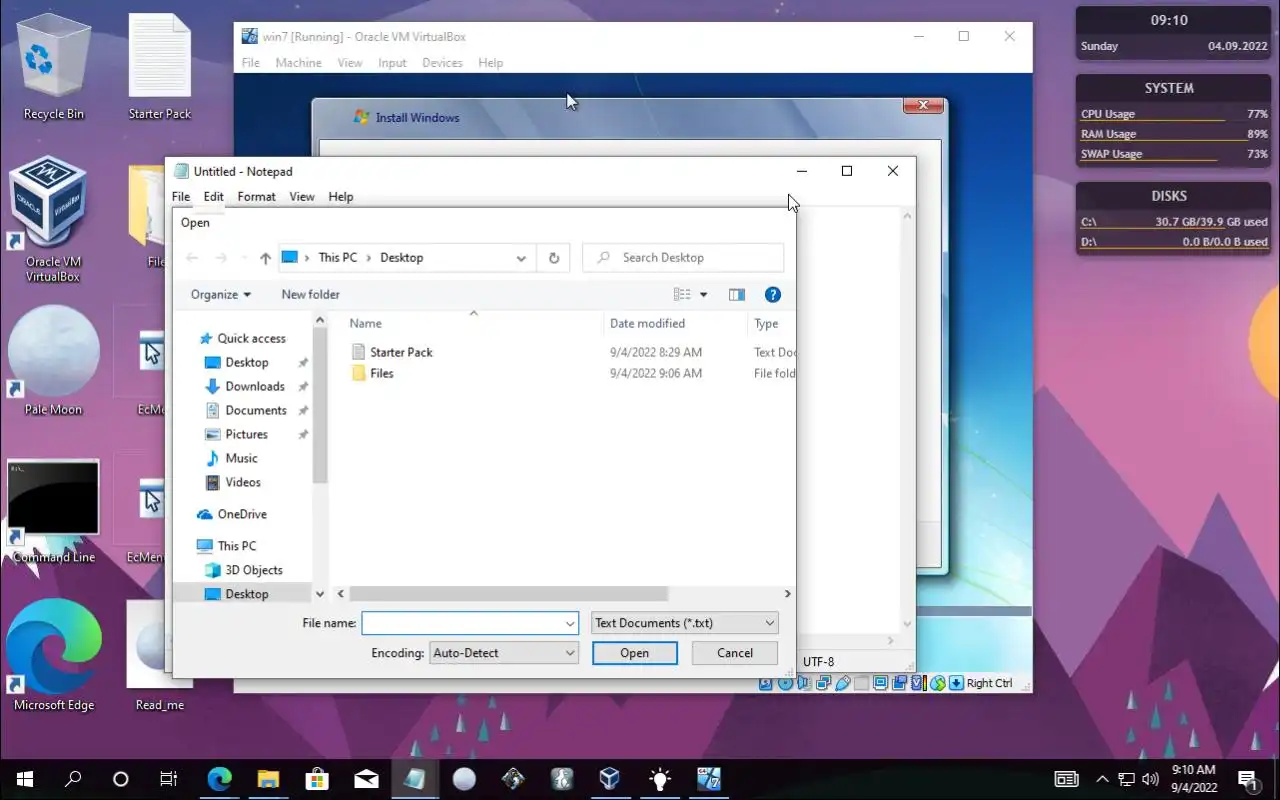Open Task View from the taskbar
Viewport: 1280px width, 800px height.
[x=169, y=779]
